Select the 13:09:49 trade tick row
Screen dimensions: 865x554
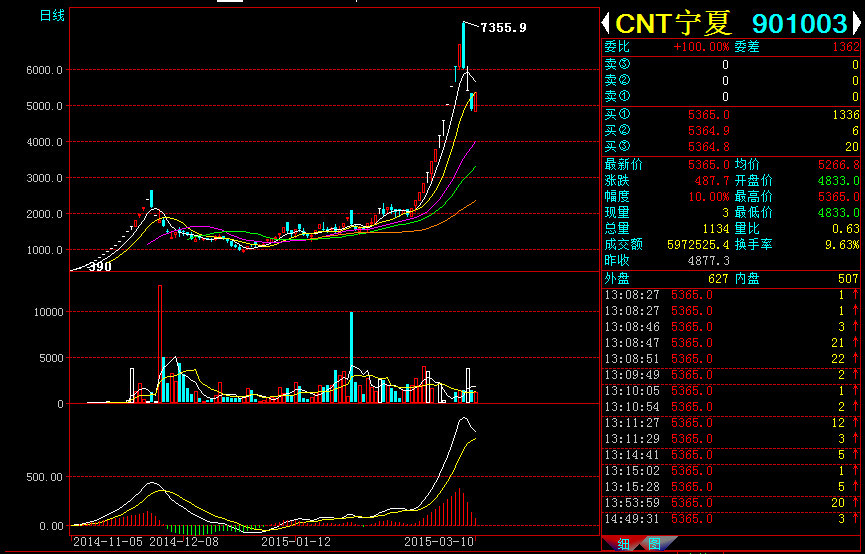731,375
